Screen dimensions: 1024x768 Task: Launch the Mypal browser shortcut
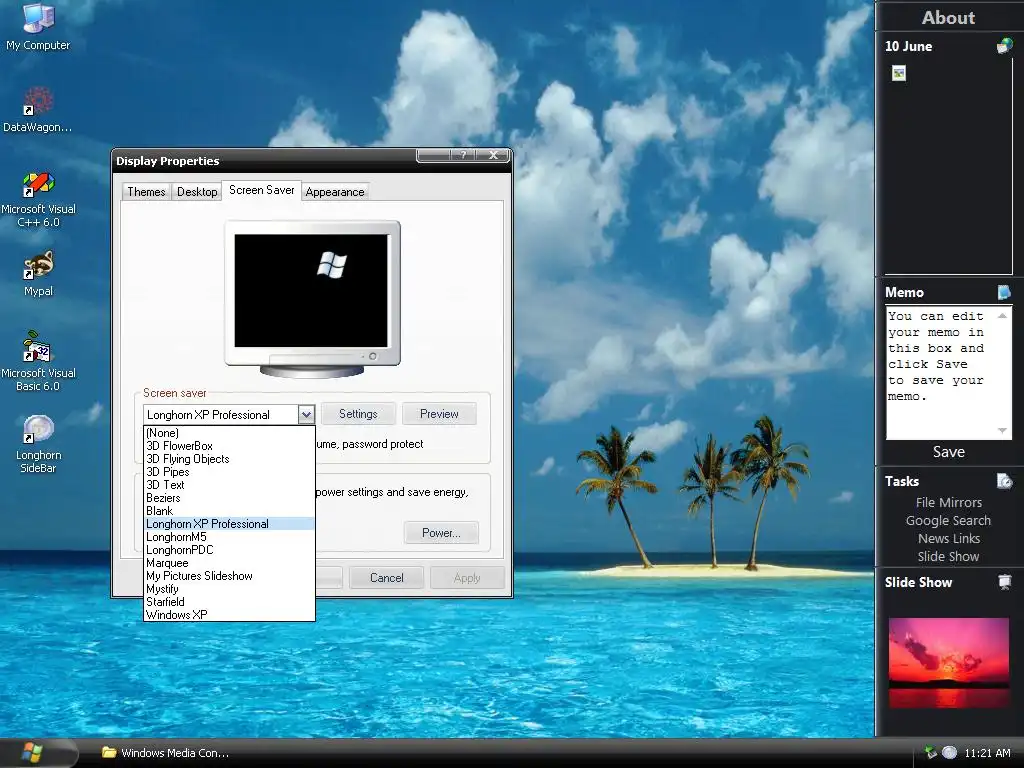(38, 274)
